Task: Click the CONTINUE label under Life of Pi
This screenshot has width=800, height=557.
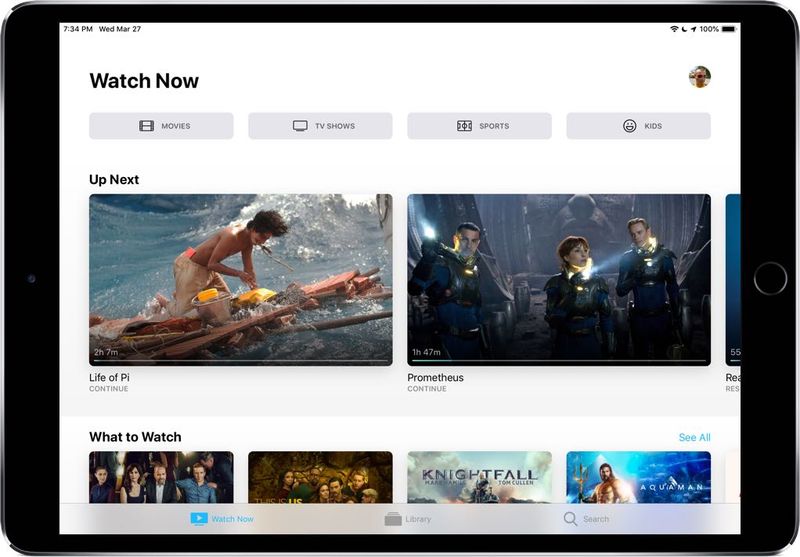Action: pos(109,389)
